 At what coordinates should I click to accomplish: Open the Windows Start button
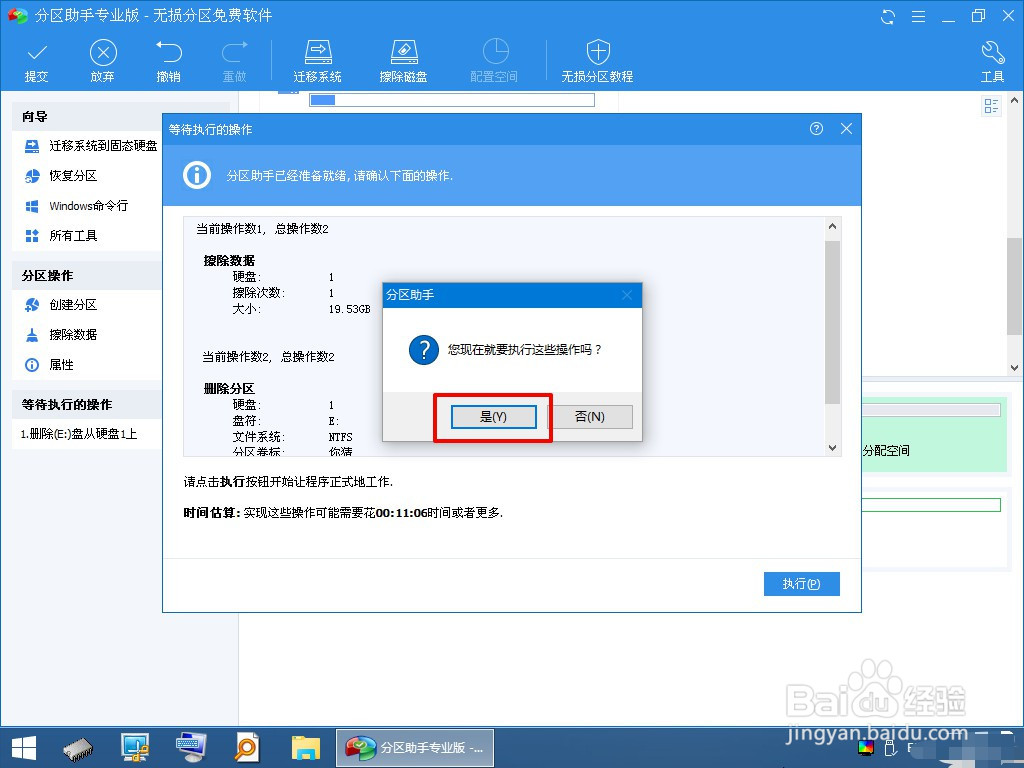click(x=24, y=748)
